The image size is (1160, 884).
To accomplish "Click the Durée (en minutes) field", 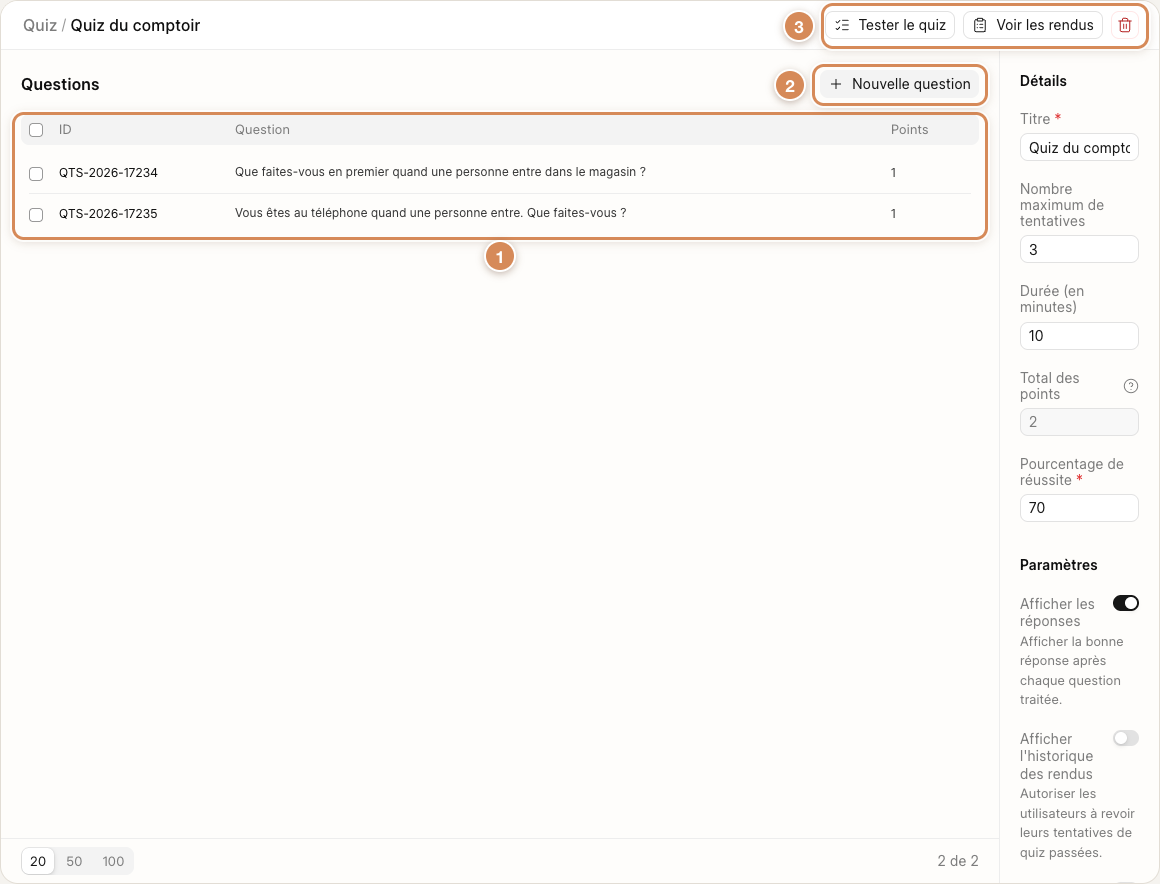I will pos(1079,336).
